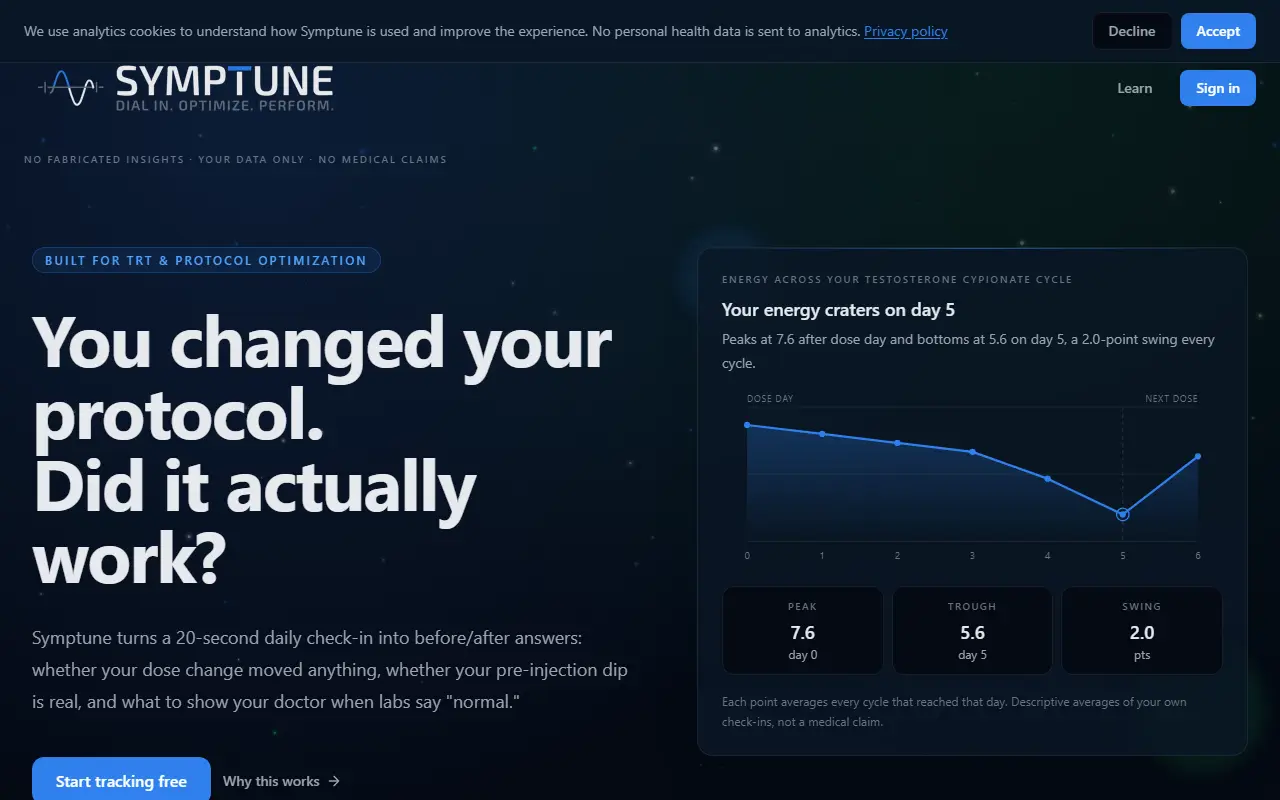Click the arrow beside Why this works
1280x800 pixels.
(334, 781)
